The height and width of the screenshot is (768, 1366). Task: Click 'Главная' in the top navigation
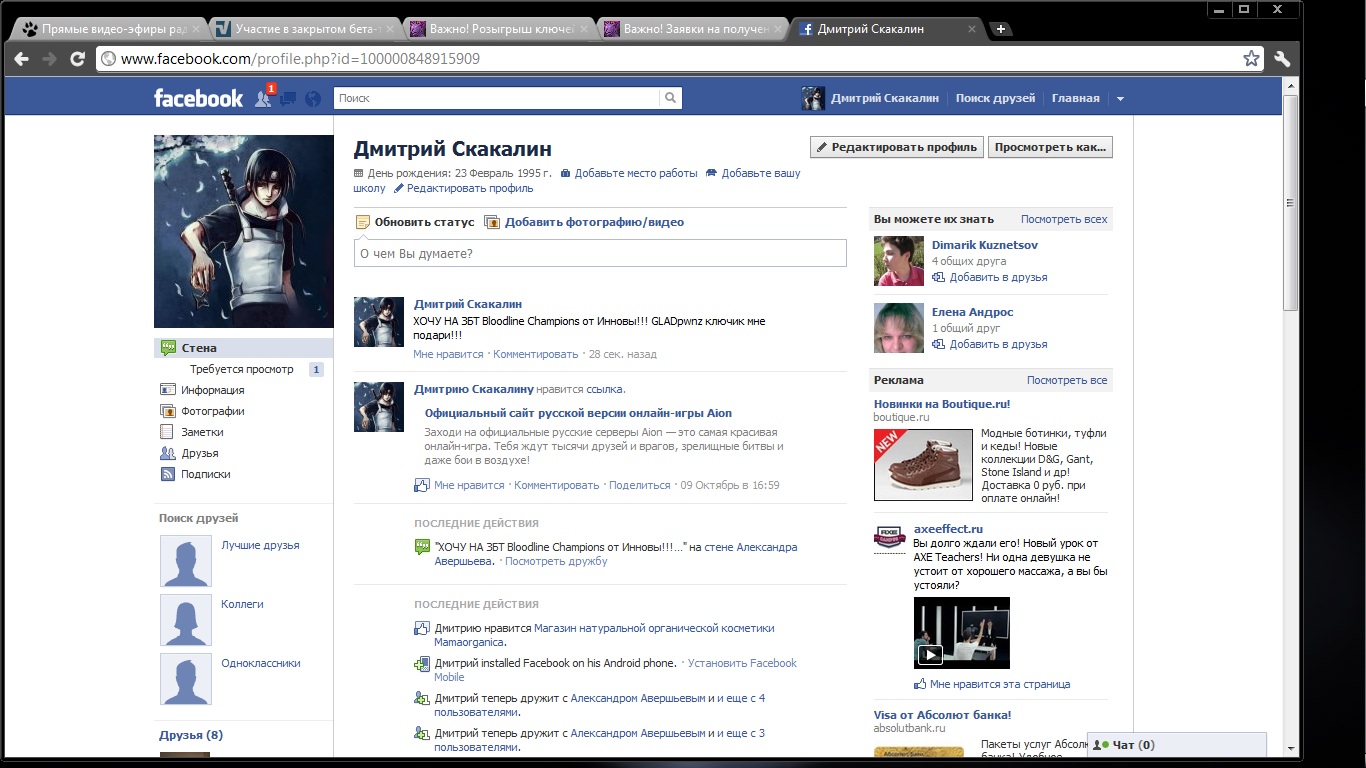click(x=1075, y=98)
